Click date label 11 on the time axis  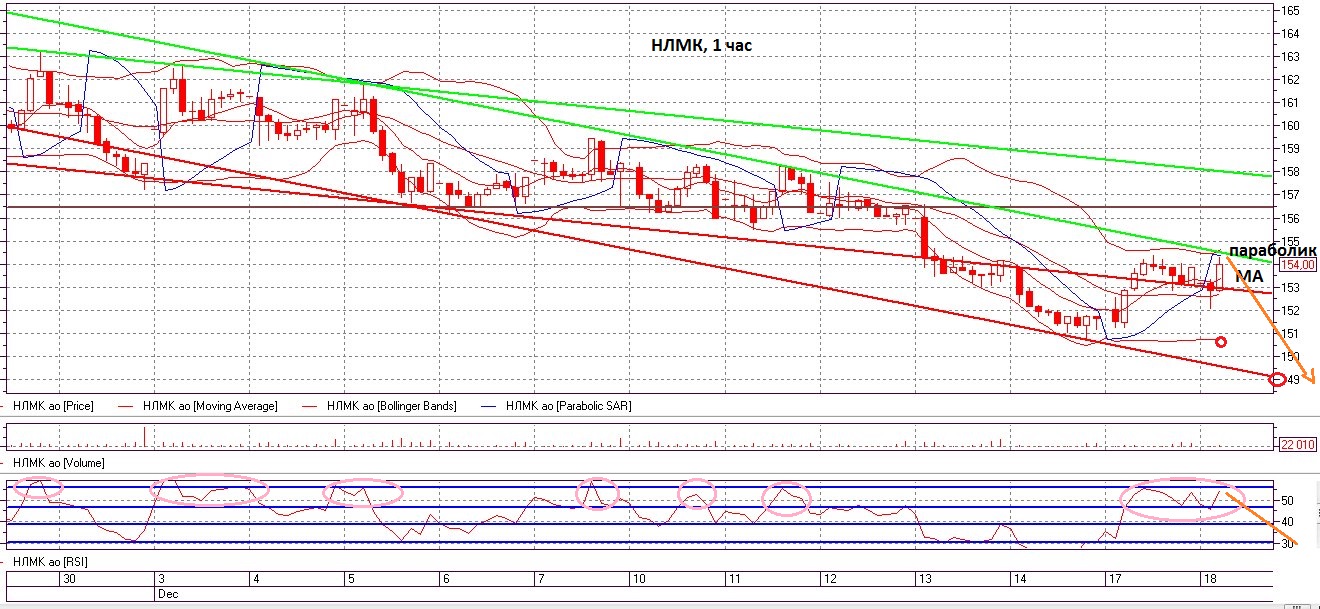[733, 579]
